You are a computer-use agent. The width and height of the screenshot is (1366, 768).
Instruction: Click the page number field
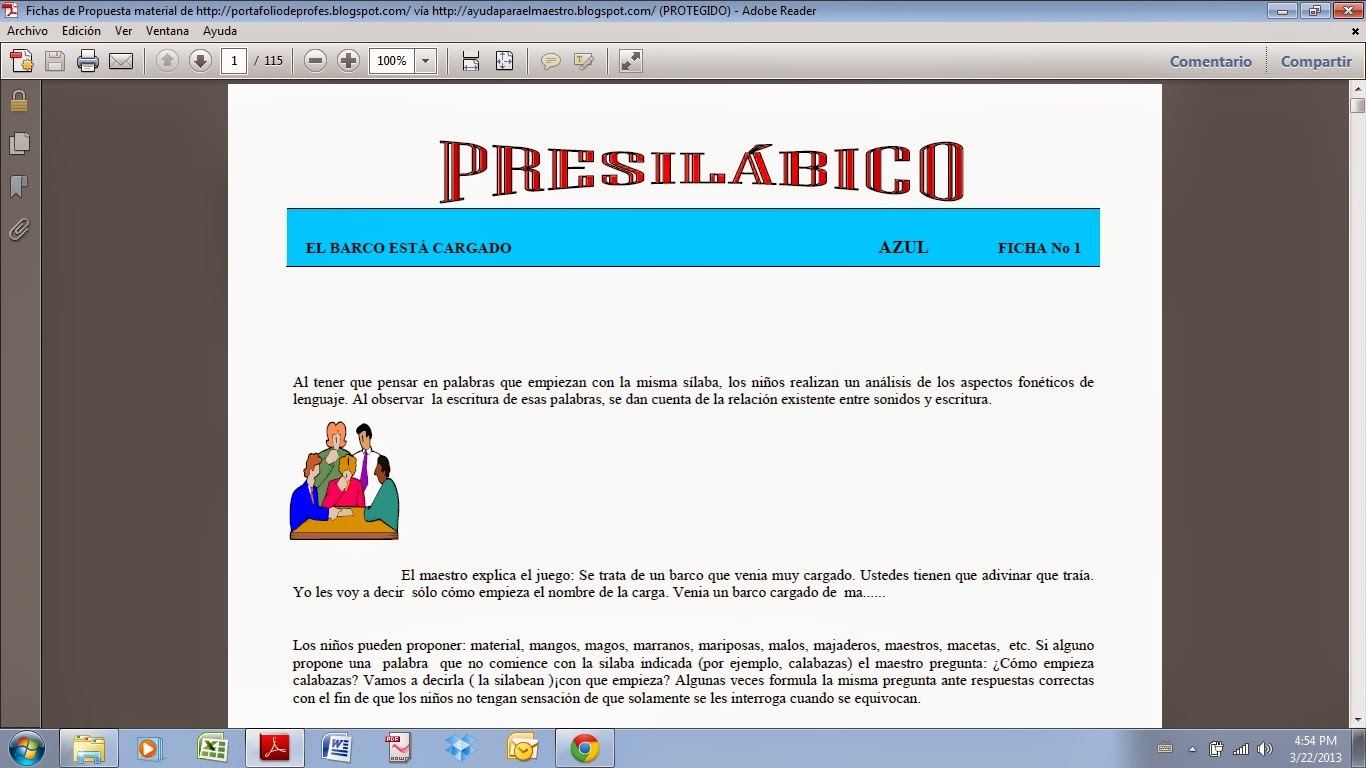coord(234,61)
